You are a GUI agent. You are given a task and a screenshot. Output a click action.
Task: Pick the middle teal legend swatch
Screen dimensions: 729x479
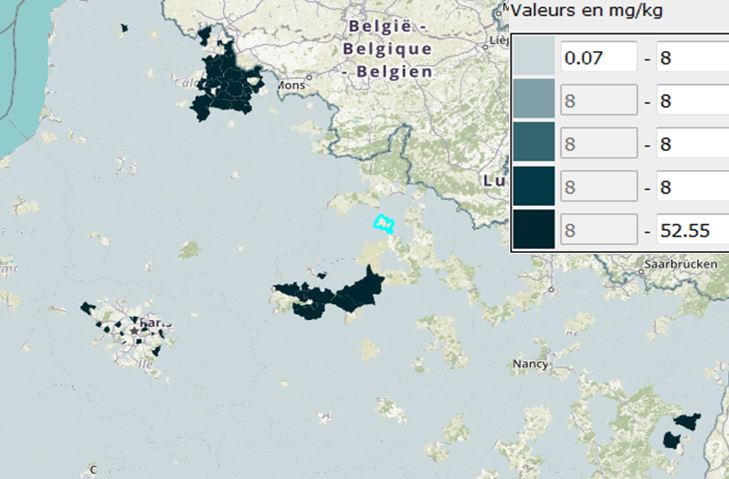click(533, 144)
